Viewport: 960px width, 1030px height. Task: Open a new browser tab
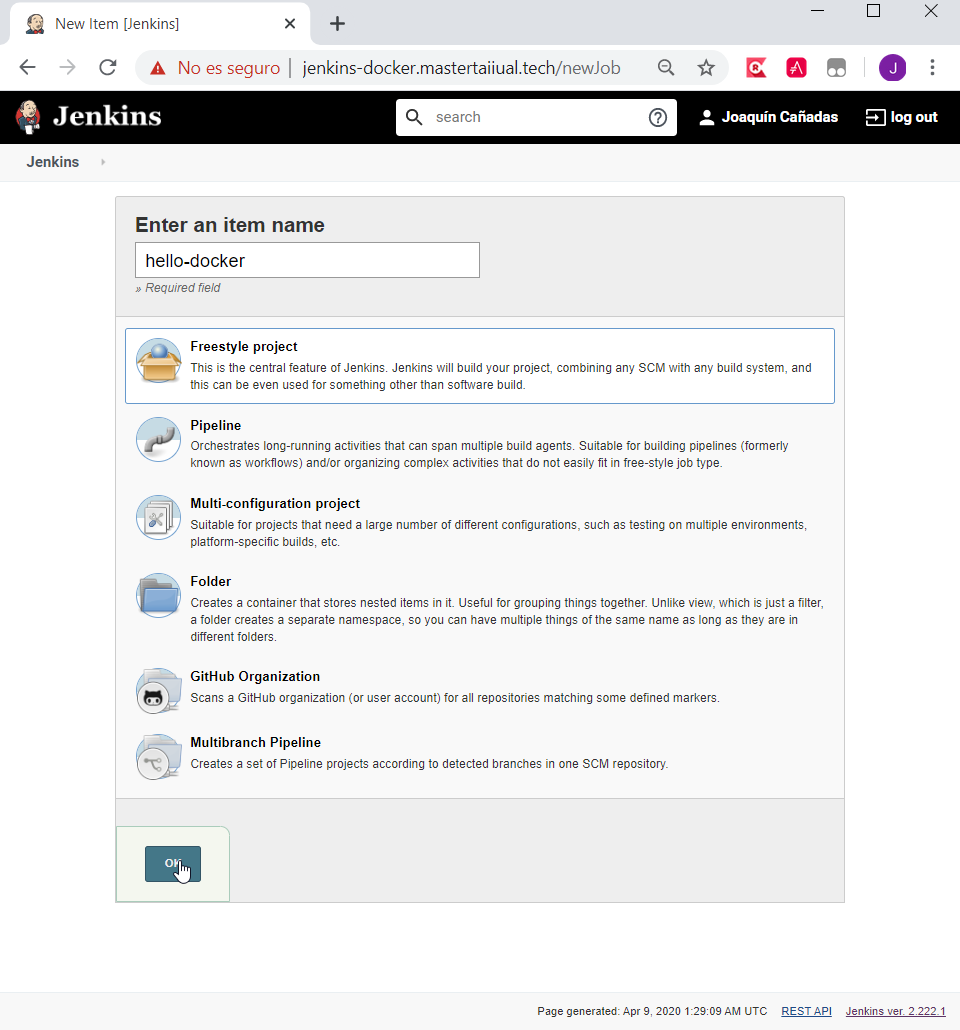(337, 23)
